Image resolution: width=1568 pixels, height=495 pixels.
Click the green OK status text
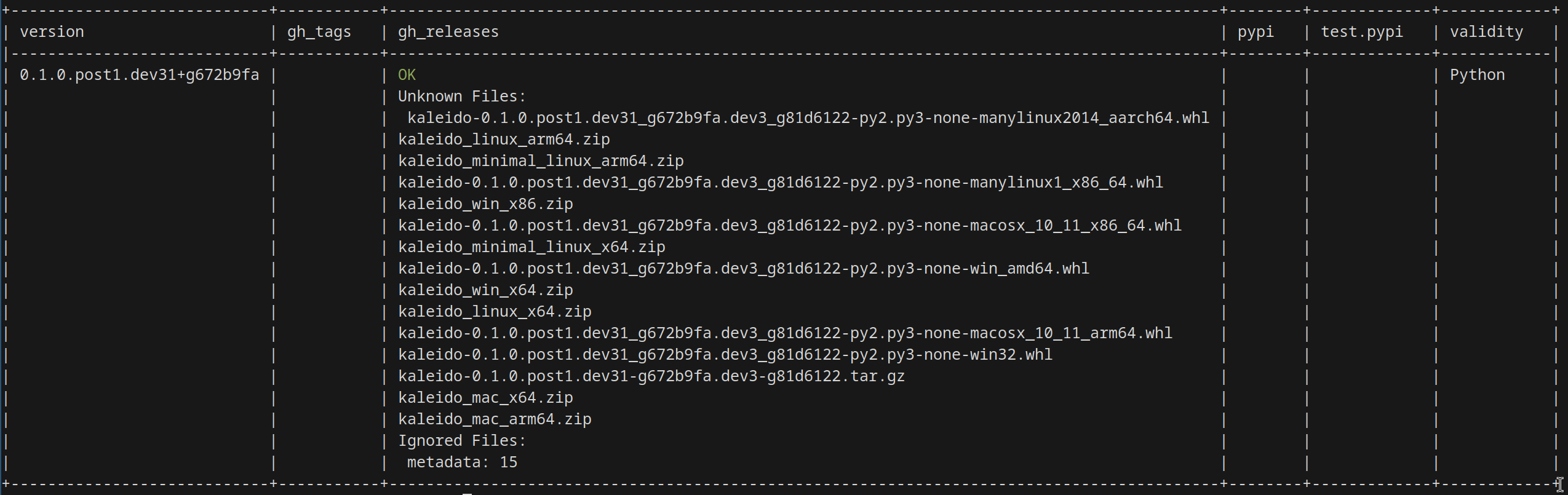pos(407,75)
